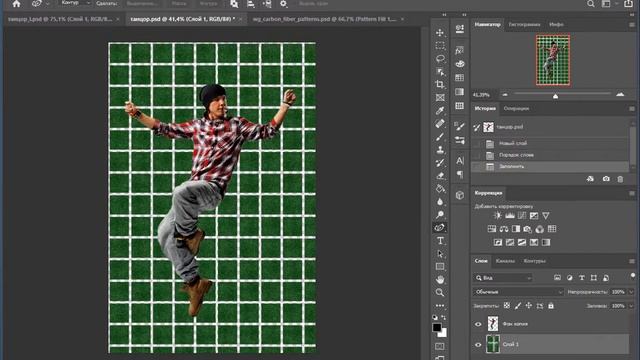640x360 pixels.
Task: Toggle pixel layer filter
Action: pyautogui.click(x=557, y=278)
